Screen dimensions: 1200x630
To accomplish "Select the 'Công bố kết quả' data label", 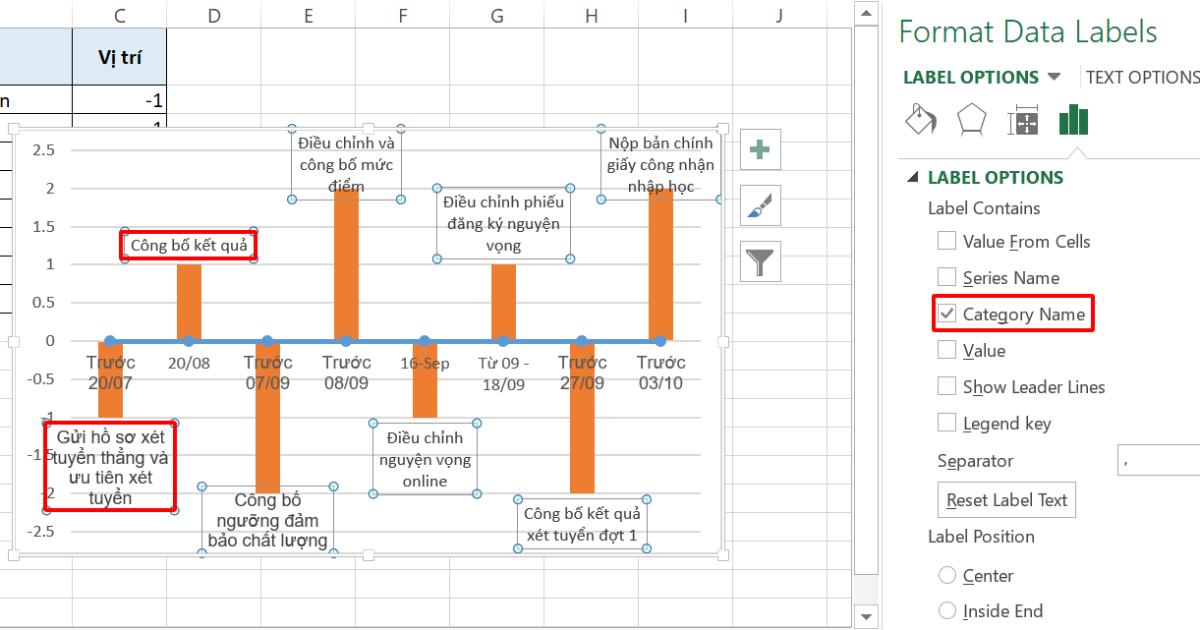I will coord(188,243).
